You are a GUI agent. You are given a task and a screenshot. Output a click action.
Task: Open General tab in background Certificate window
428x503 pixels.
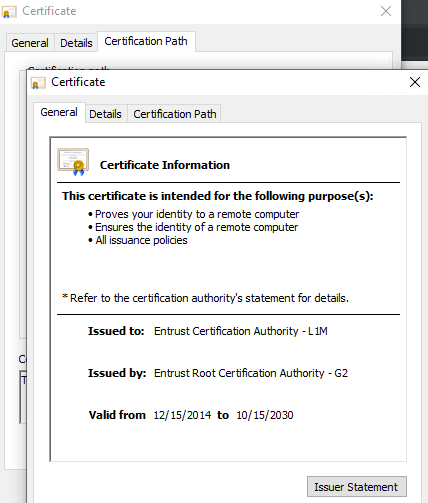(x=30, y=43)
